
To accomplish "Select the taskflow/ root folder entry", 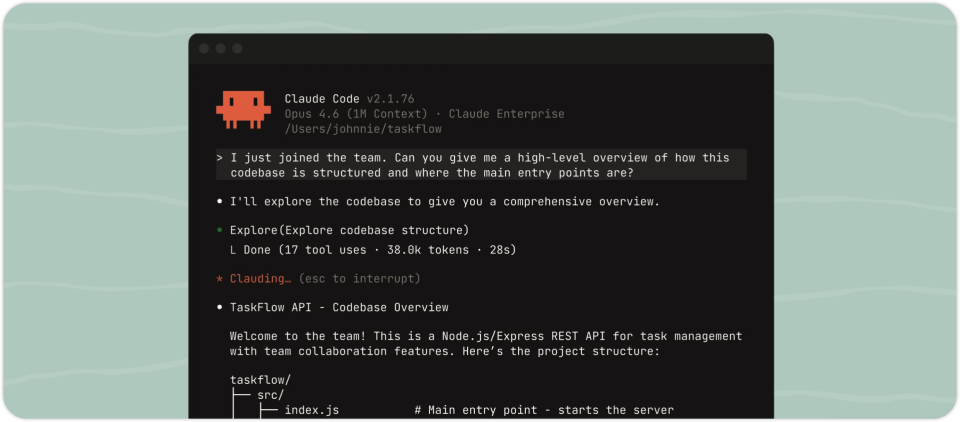I will pyautogui.click(x=259, y=380).
